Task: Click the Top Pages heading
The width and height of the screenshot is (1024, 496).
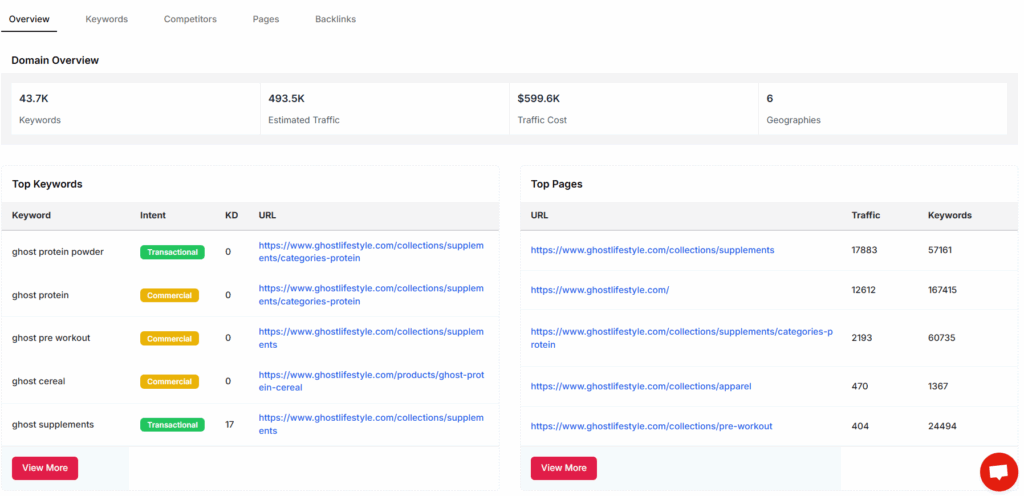Action: pyautogui.click(x=556, y=184)
